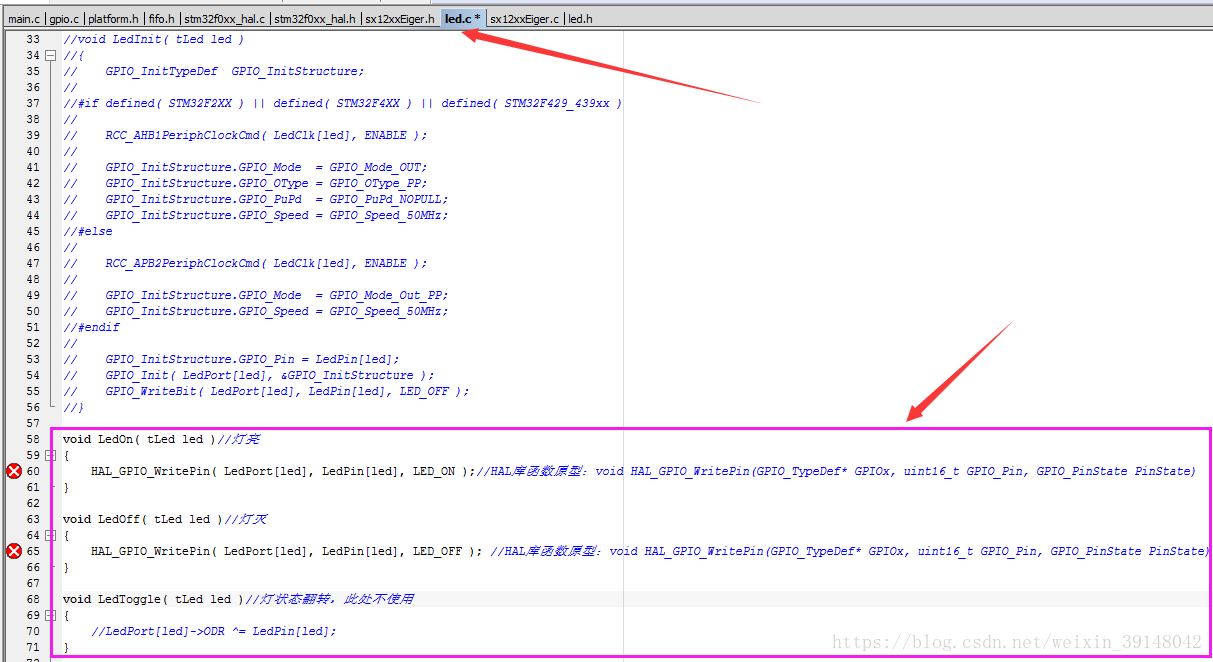Screen dimensions: 1213x662
Task: Click the RCC_AHB1PeriphClockCmd comment line
Action: (x=245, y=135)
